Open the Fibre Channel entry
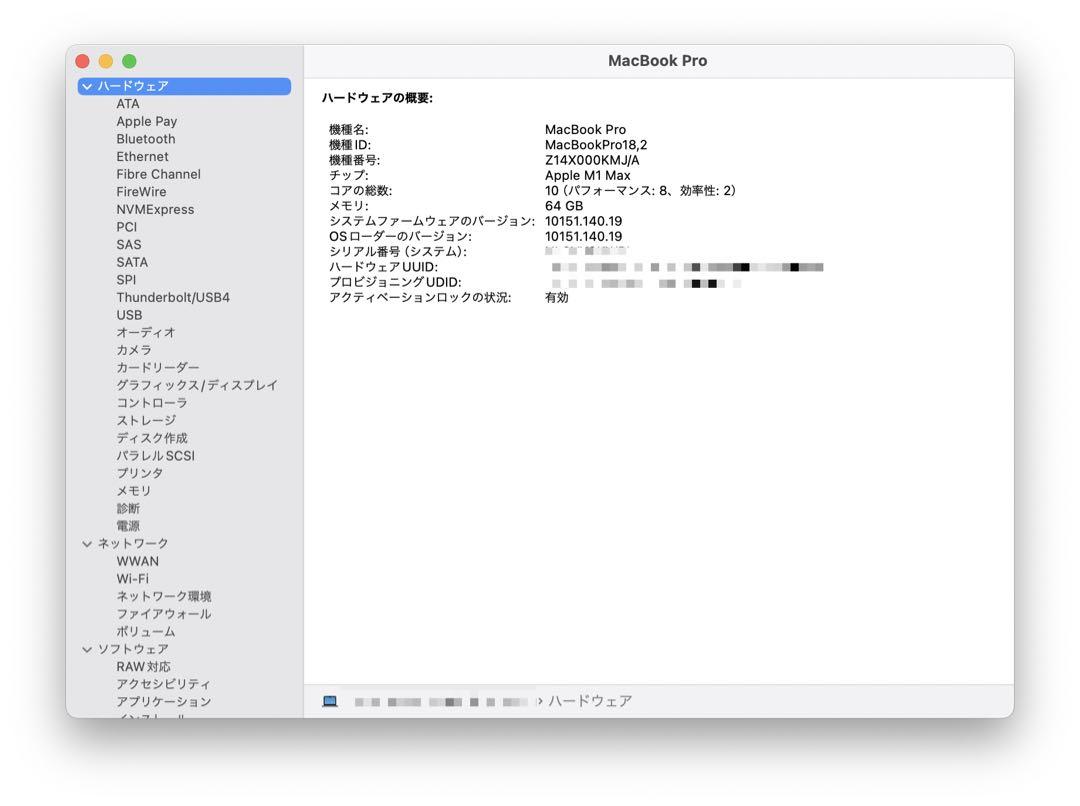Image resolution: width=1080 pixels, height=806 pixels. point(158,174)
